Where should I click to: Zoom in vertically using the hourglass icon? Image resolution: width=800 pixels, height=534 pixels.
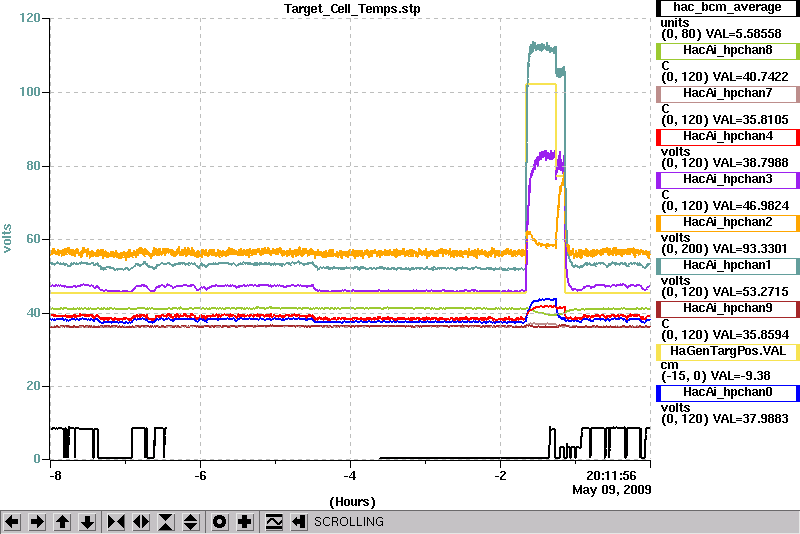coord(166,522)
